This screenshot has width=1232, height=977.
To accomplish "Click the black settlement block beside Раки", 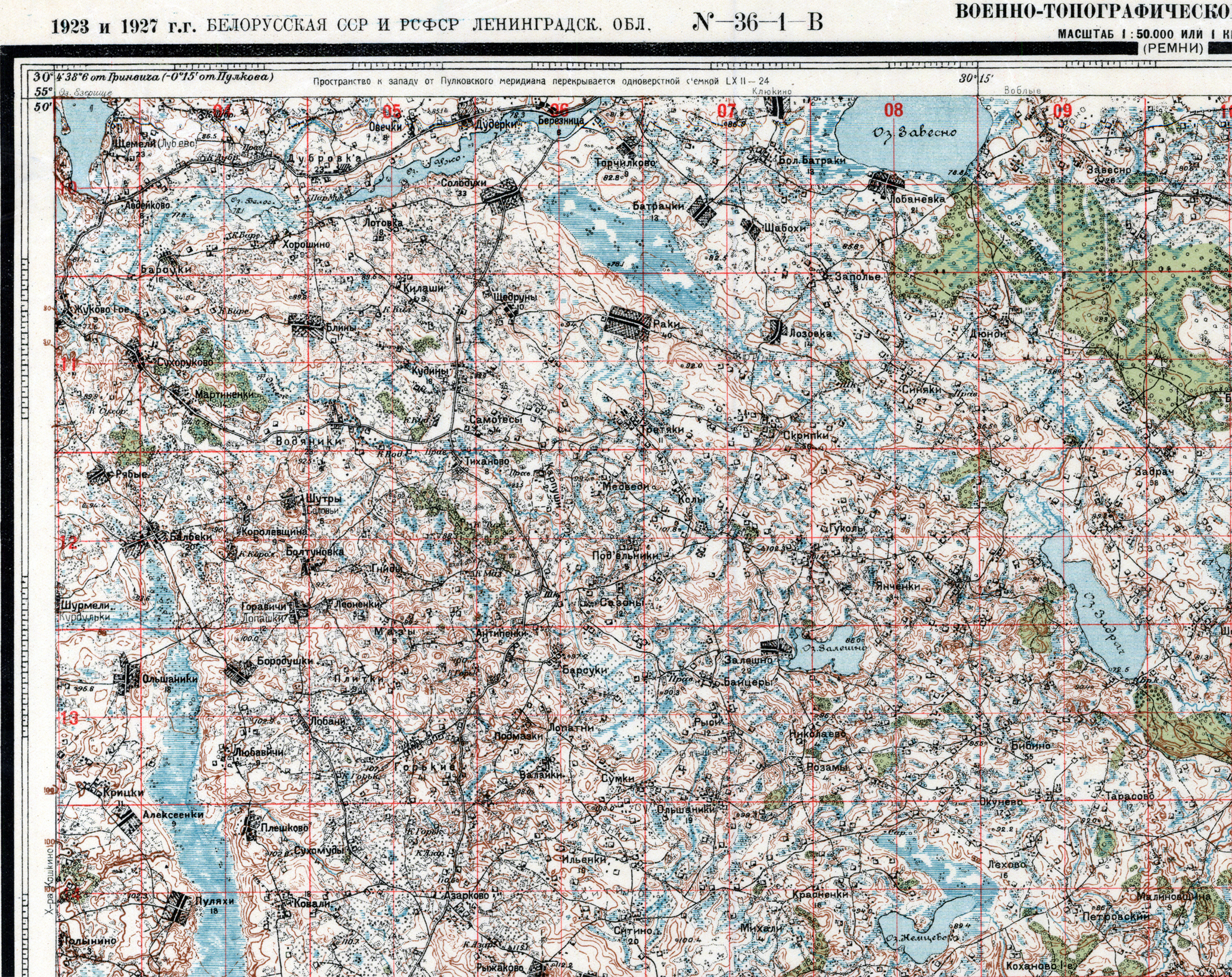I will (627, 322).
